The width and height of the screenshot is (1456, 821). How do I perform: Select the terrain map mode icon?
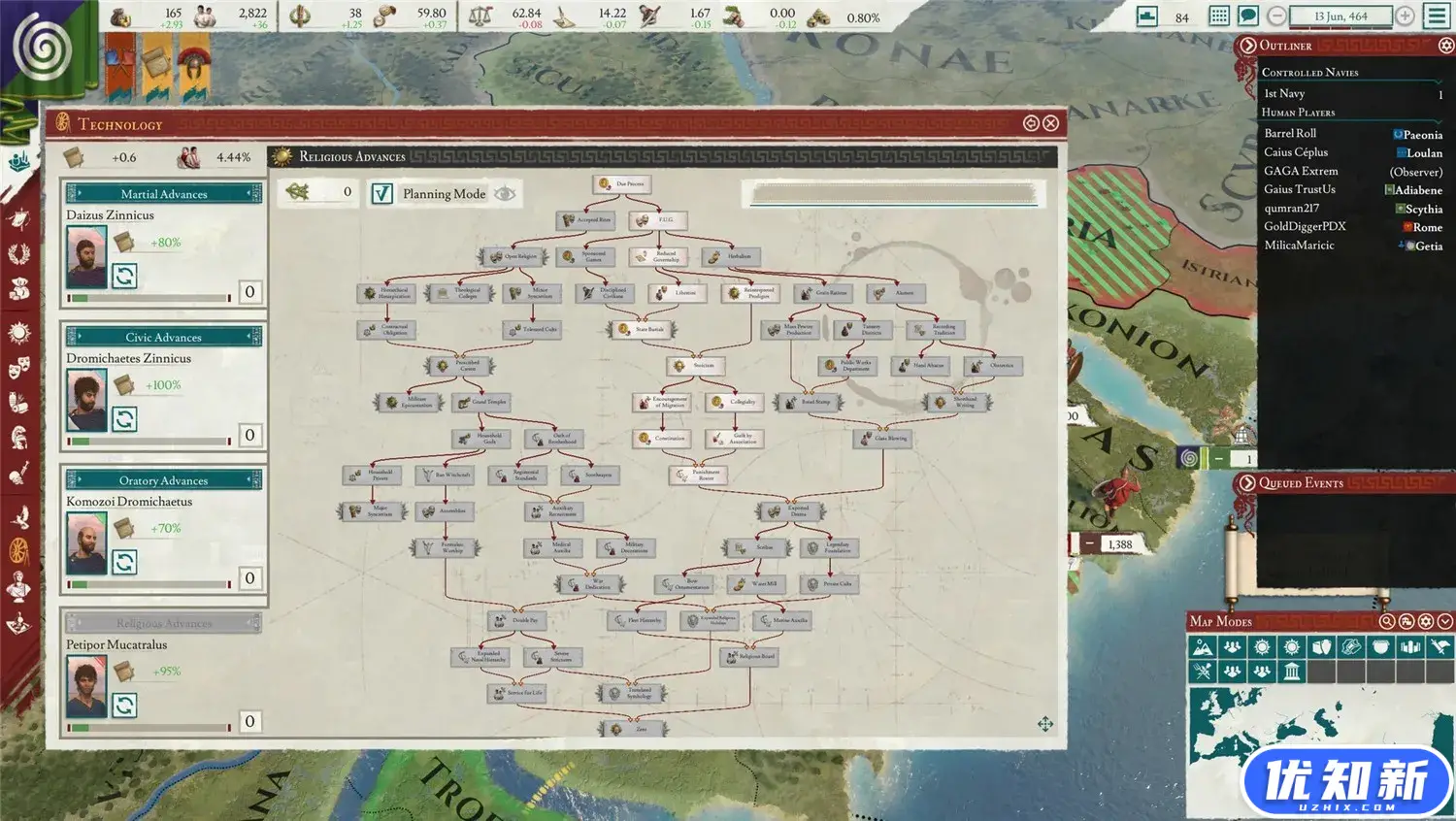[x=1203, y=646]
